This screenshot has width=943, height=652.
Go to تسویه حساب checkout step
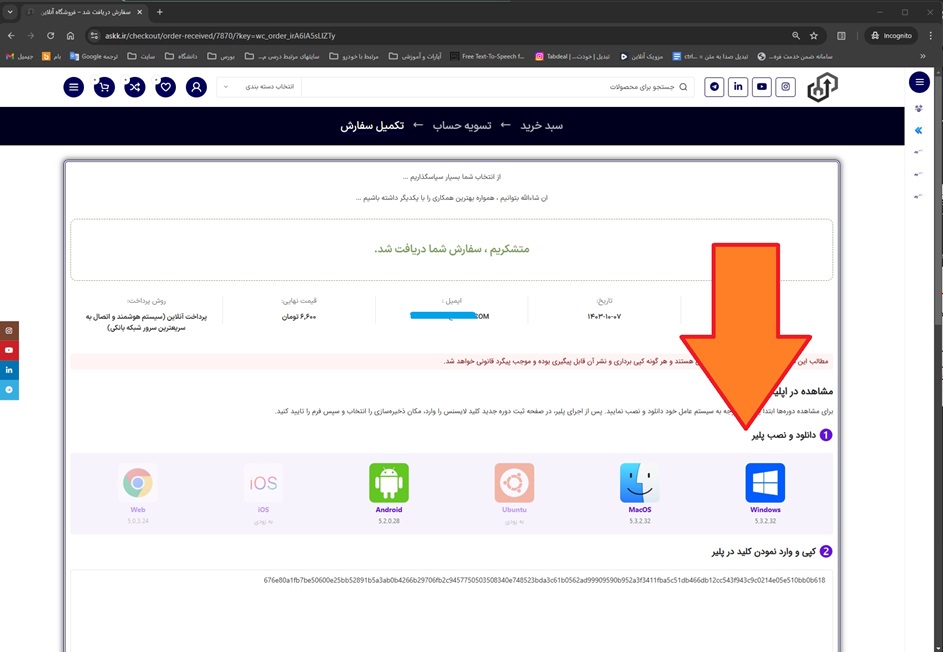pos(461,125)
